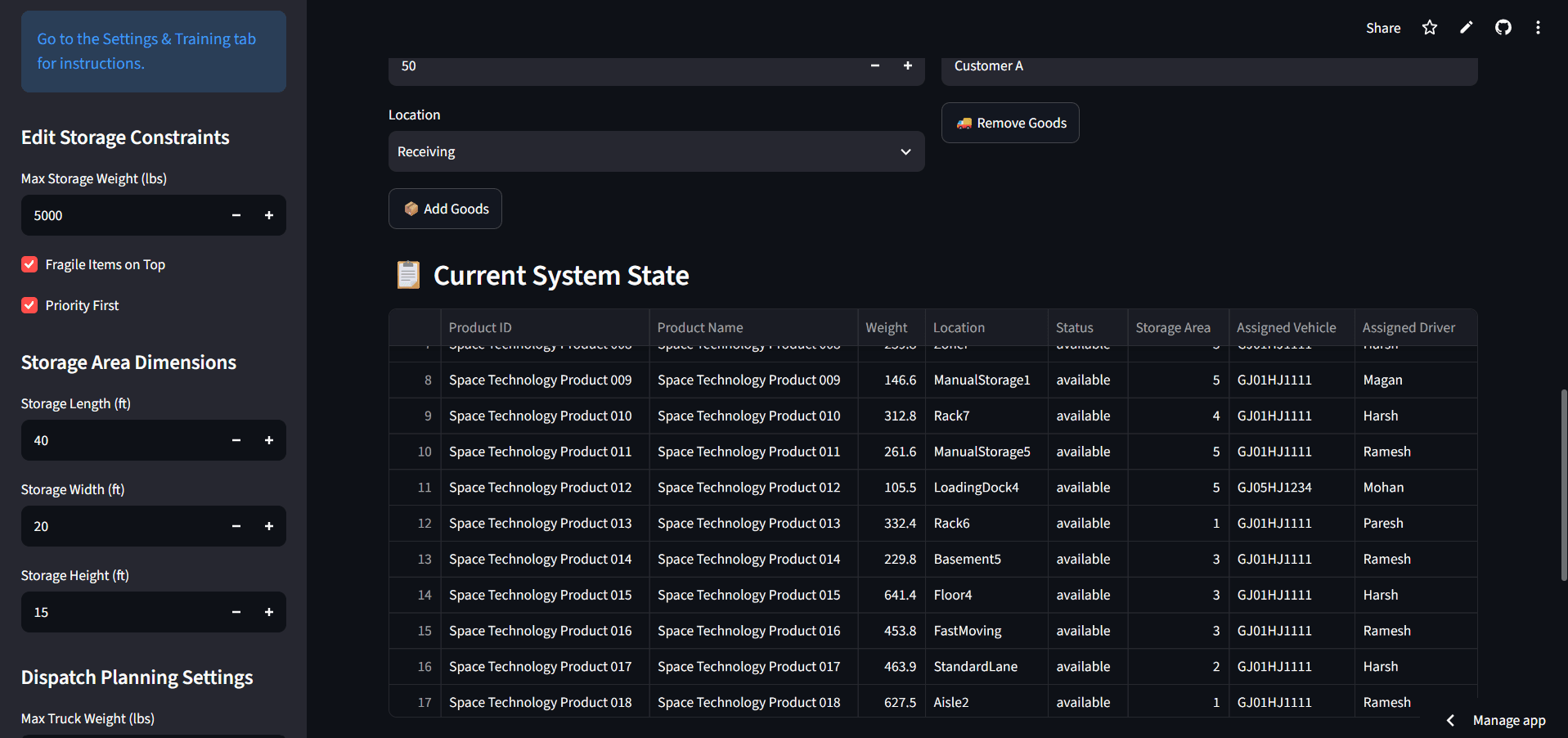Click the Remove Goods button
1568x738 pixels.
click(1010, 123)
